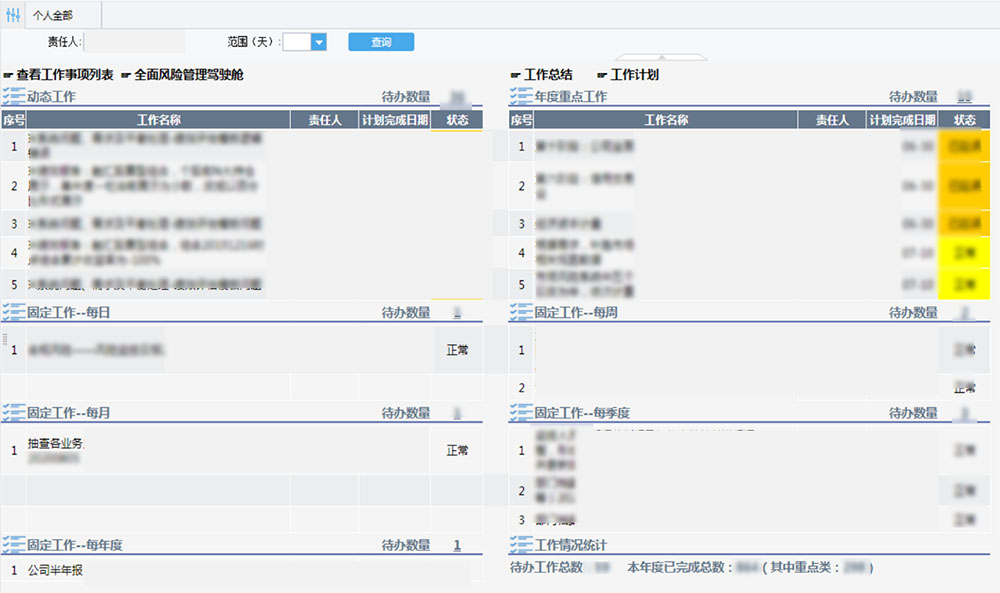This screenshot has height=593, width=1000.
Task: Click the orange status cell in 年度重点工作 row 1
Action: 964,147
